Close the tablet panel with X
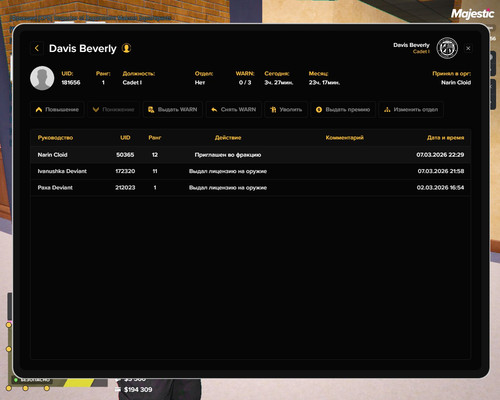Screen dimensions: 500x400 (x=468, y=48)
